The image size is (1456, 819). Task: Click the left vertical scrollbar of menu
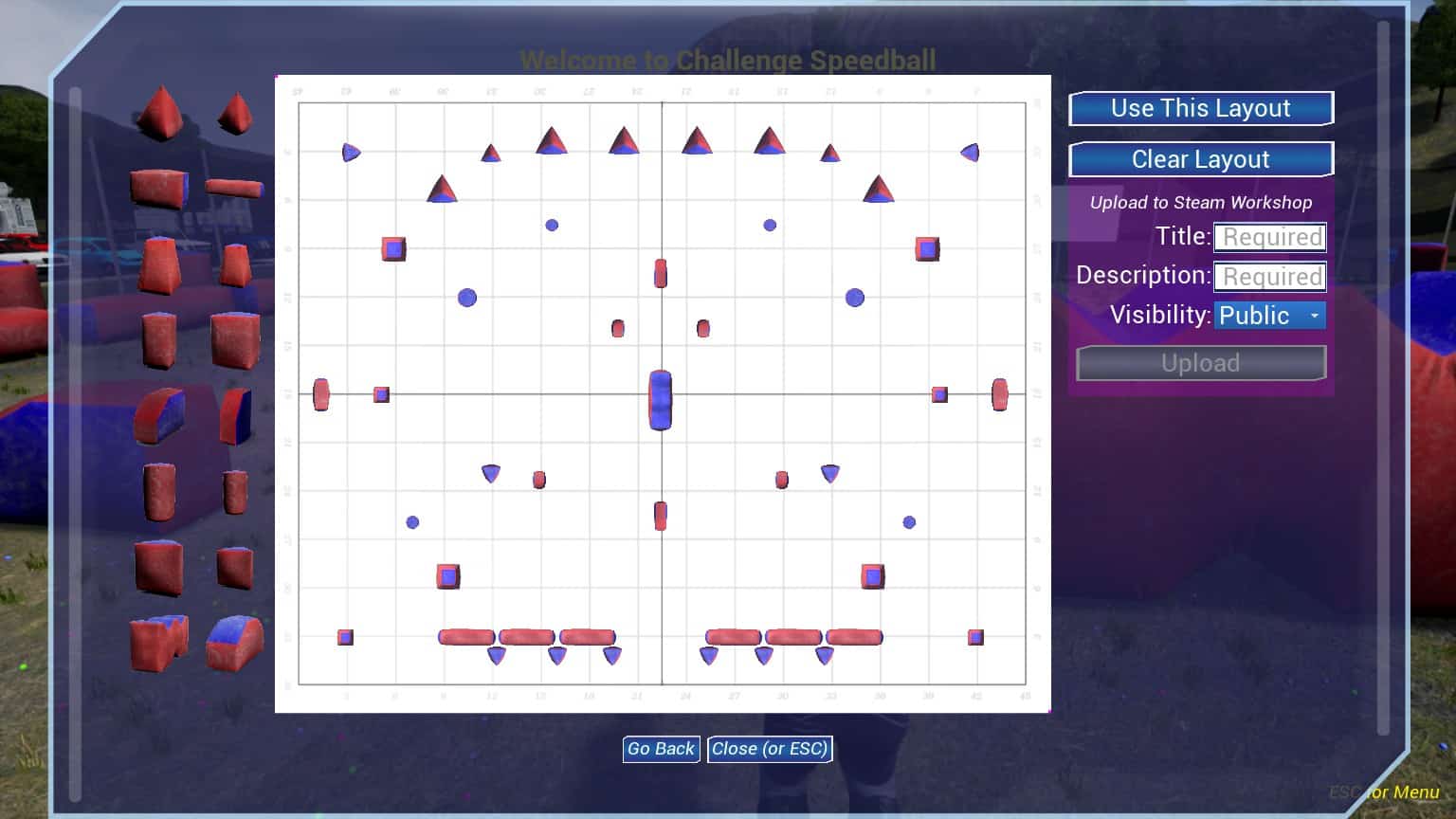click(75, 444)
